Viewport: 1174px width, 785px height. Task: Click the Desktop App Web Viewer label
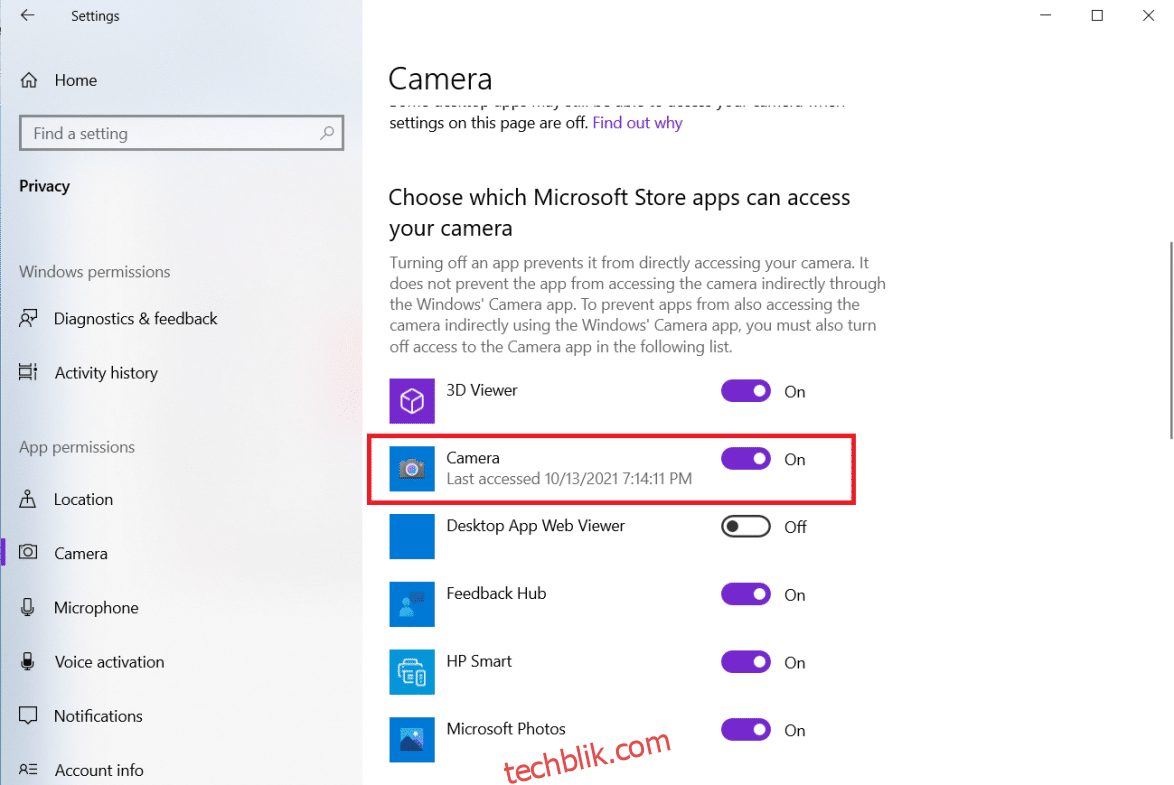click(535, 526)
